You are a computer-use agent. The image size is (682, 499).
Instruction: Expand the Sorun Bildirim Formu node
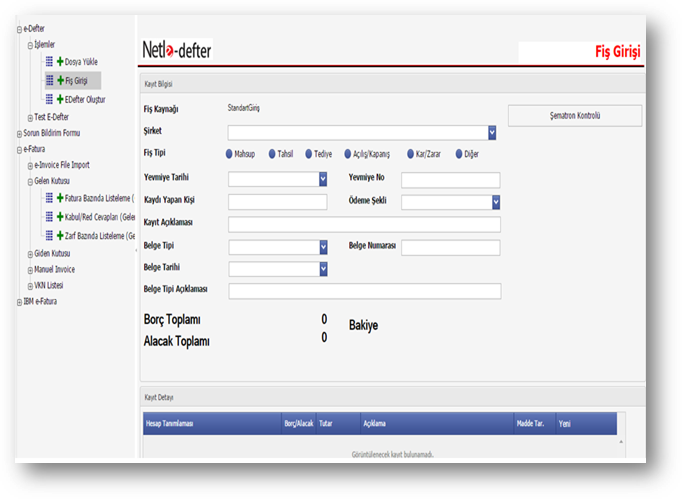[19, 134]
